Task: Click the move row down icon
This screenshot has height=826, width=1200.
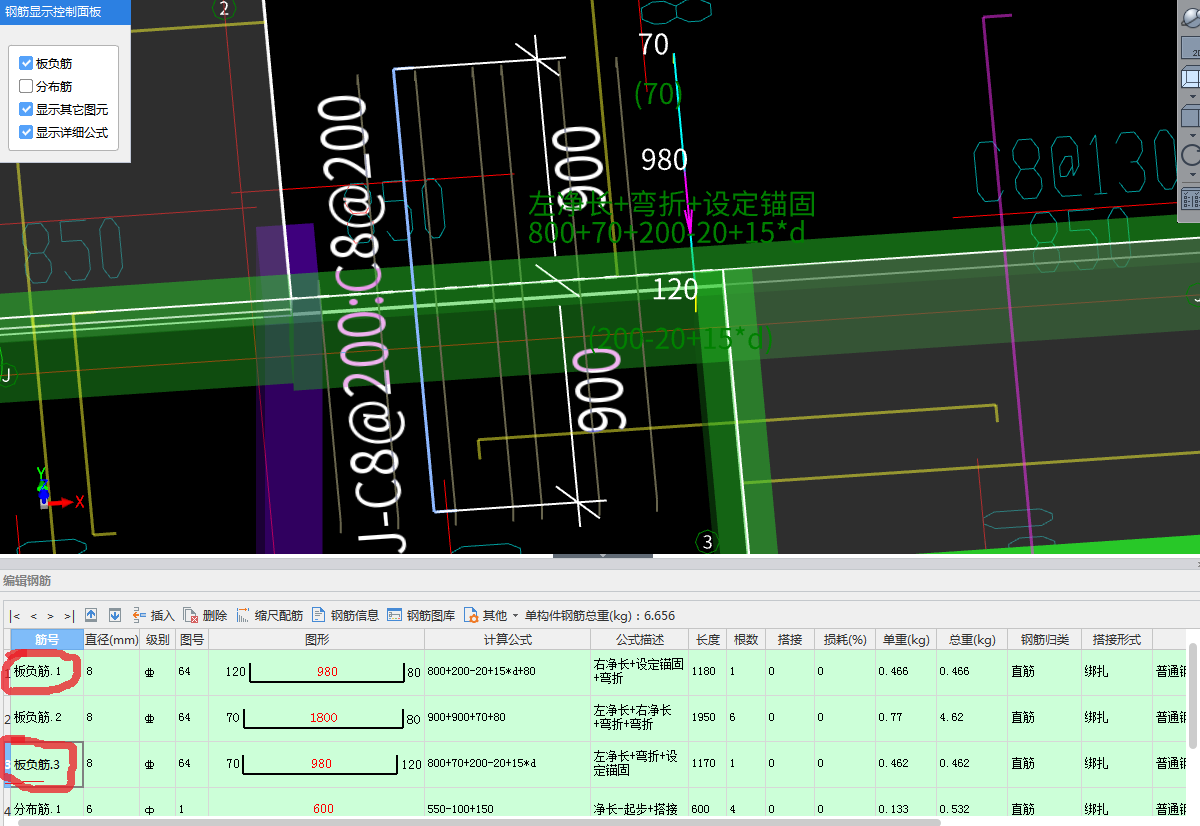Action: click(115, 615)
